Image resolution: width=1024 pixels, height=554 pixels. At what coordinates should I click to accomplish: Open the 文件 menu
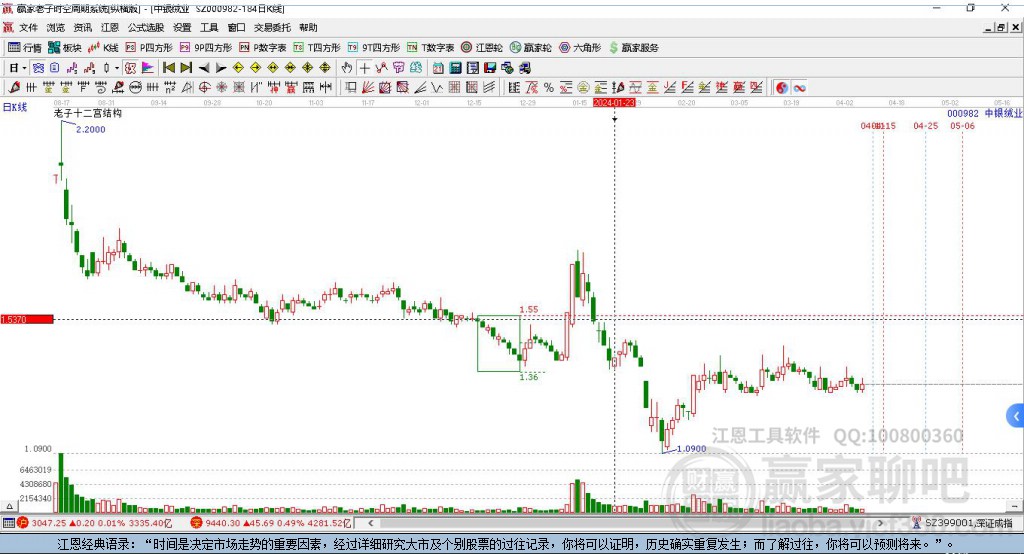coord(29,27)
